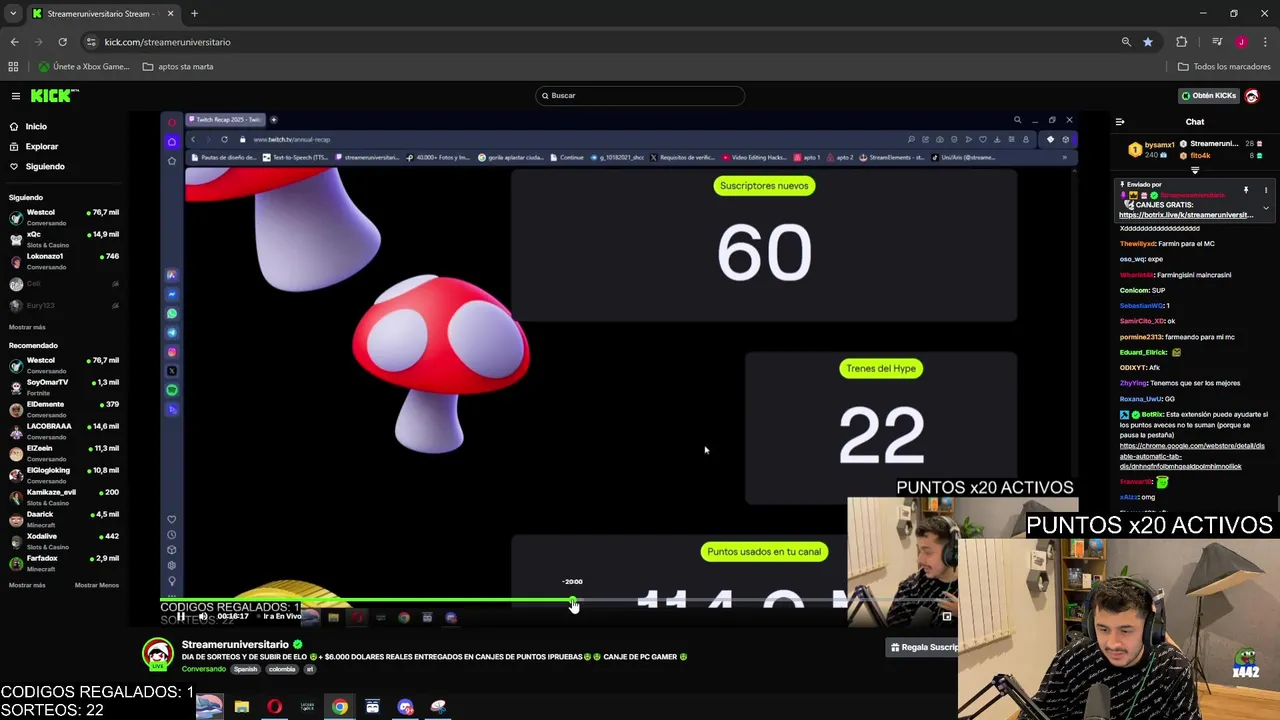This screenshot has height=720, width=1280.
Task: Open the Opera icon in taskbar
Action: pos(274,707)
